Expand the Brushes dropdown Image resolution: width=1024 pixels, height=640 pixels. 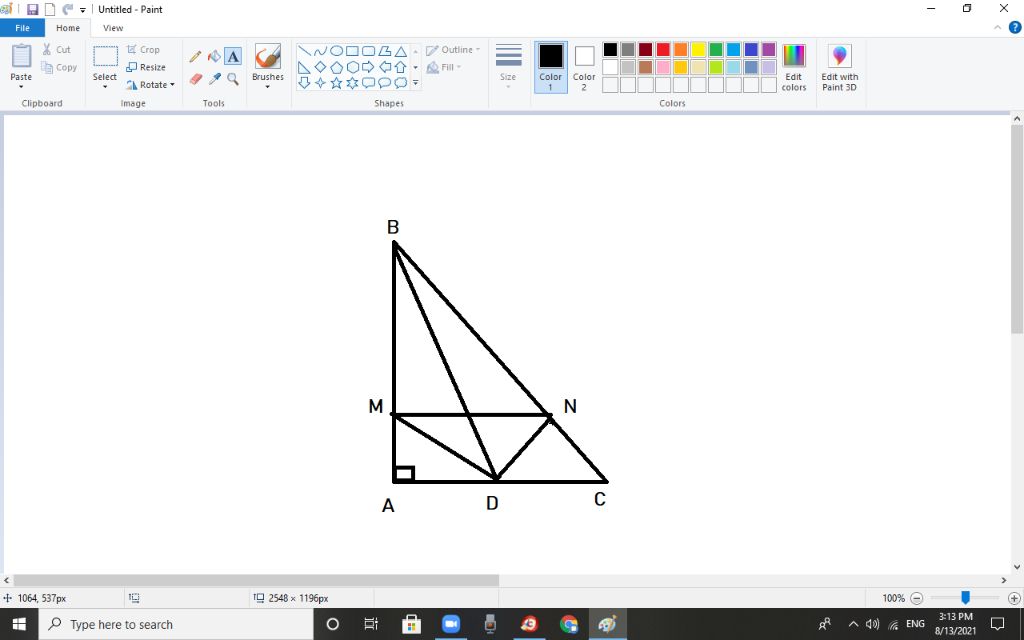tap(267, 86)
